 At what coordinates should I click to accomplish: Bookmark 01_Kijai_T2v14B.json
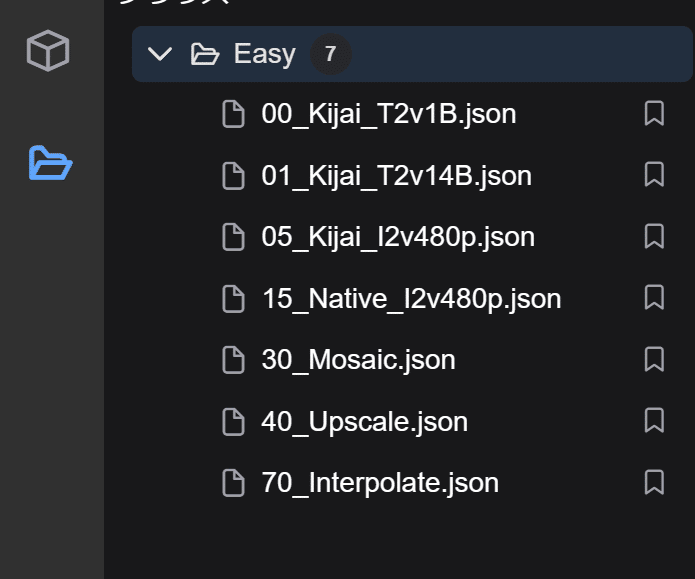point(654,176)
